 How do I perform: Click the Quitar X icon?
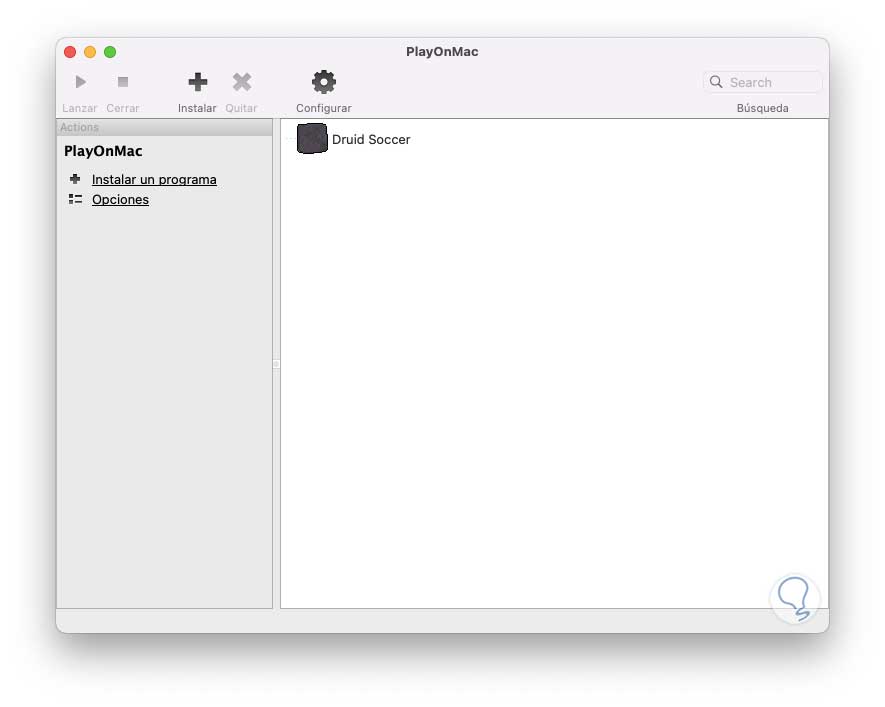coord(242,82)
